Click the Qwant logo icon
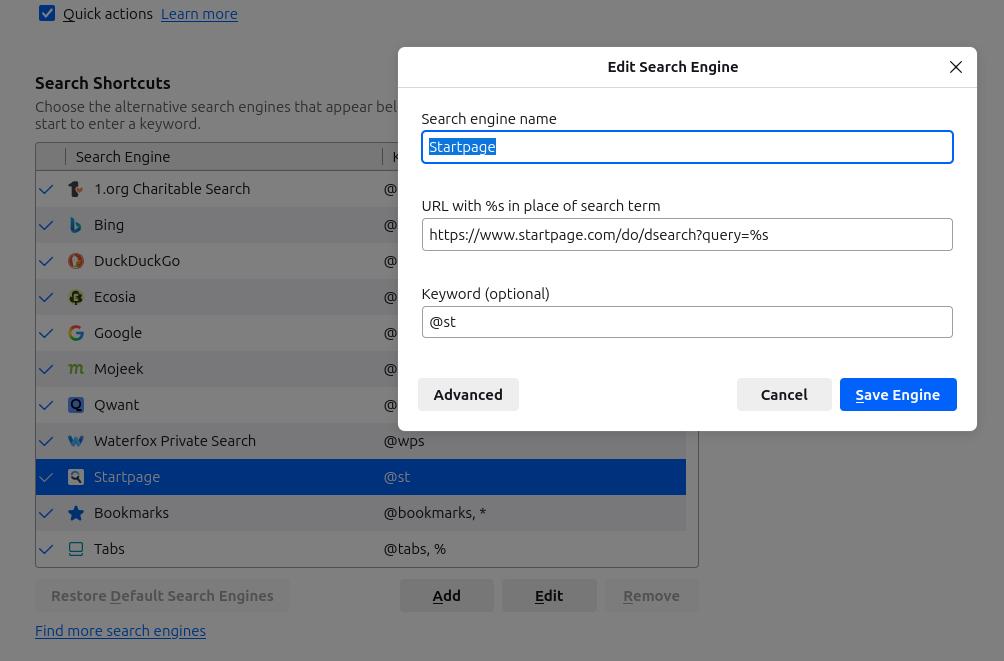Screen dimensions: 1004x661 coord(76,405)
